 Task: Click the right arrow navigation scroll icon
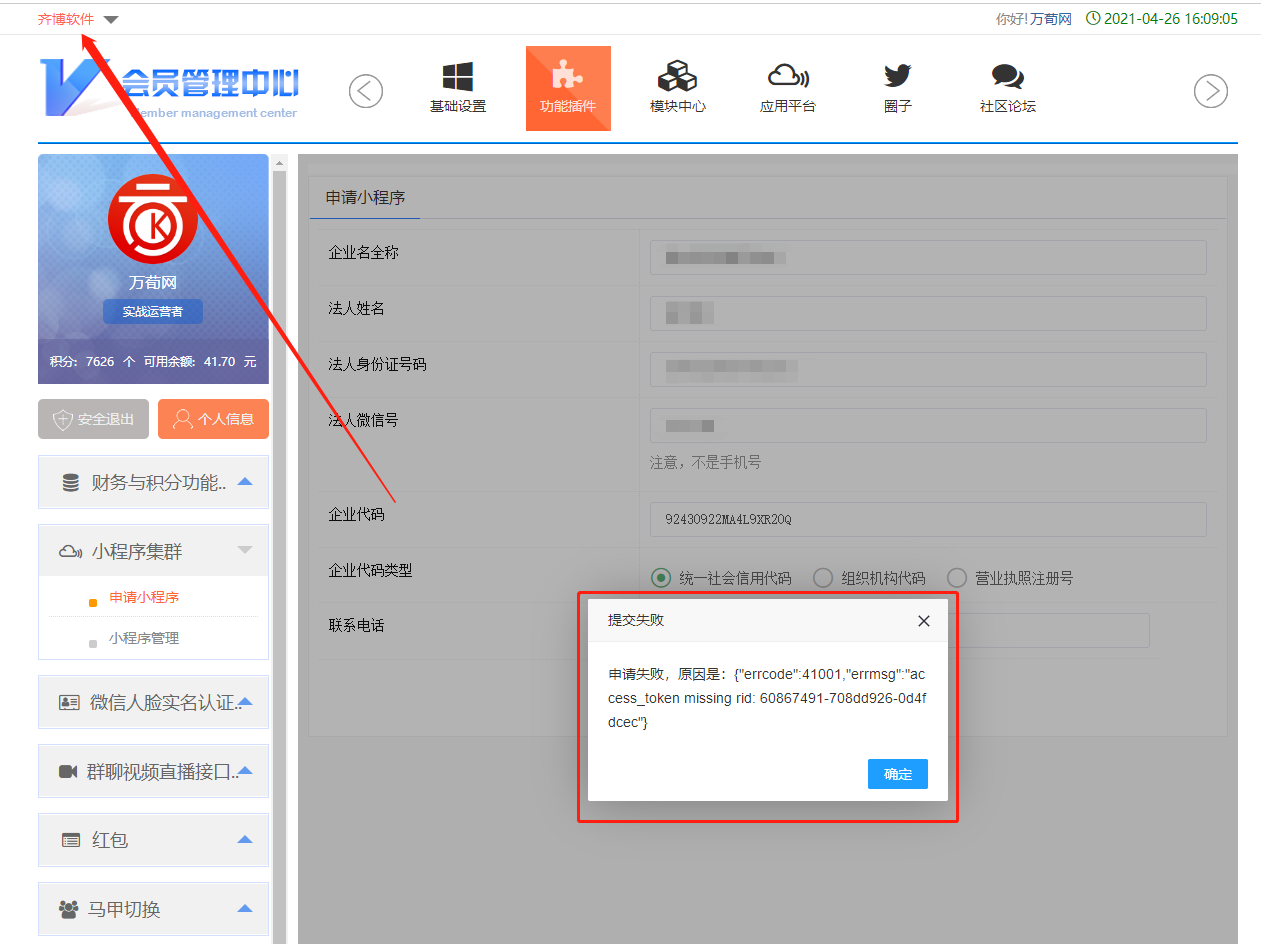point(1211,91)
